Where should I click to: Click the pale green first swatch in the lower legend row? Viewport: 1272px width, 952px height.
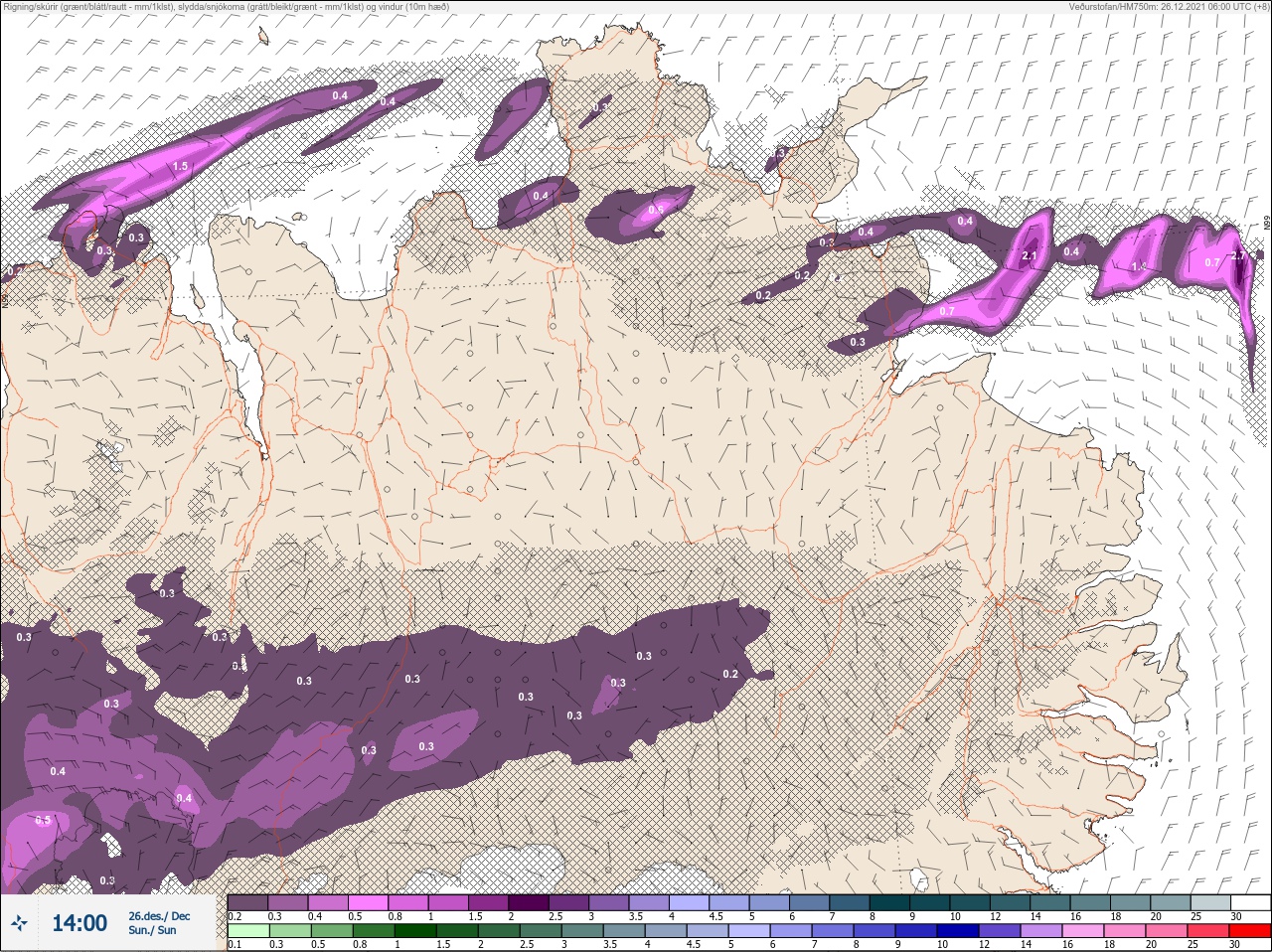coord(248,930)
